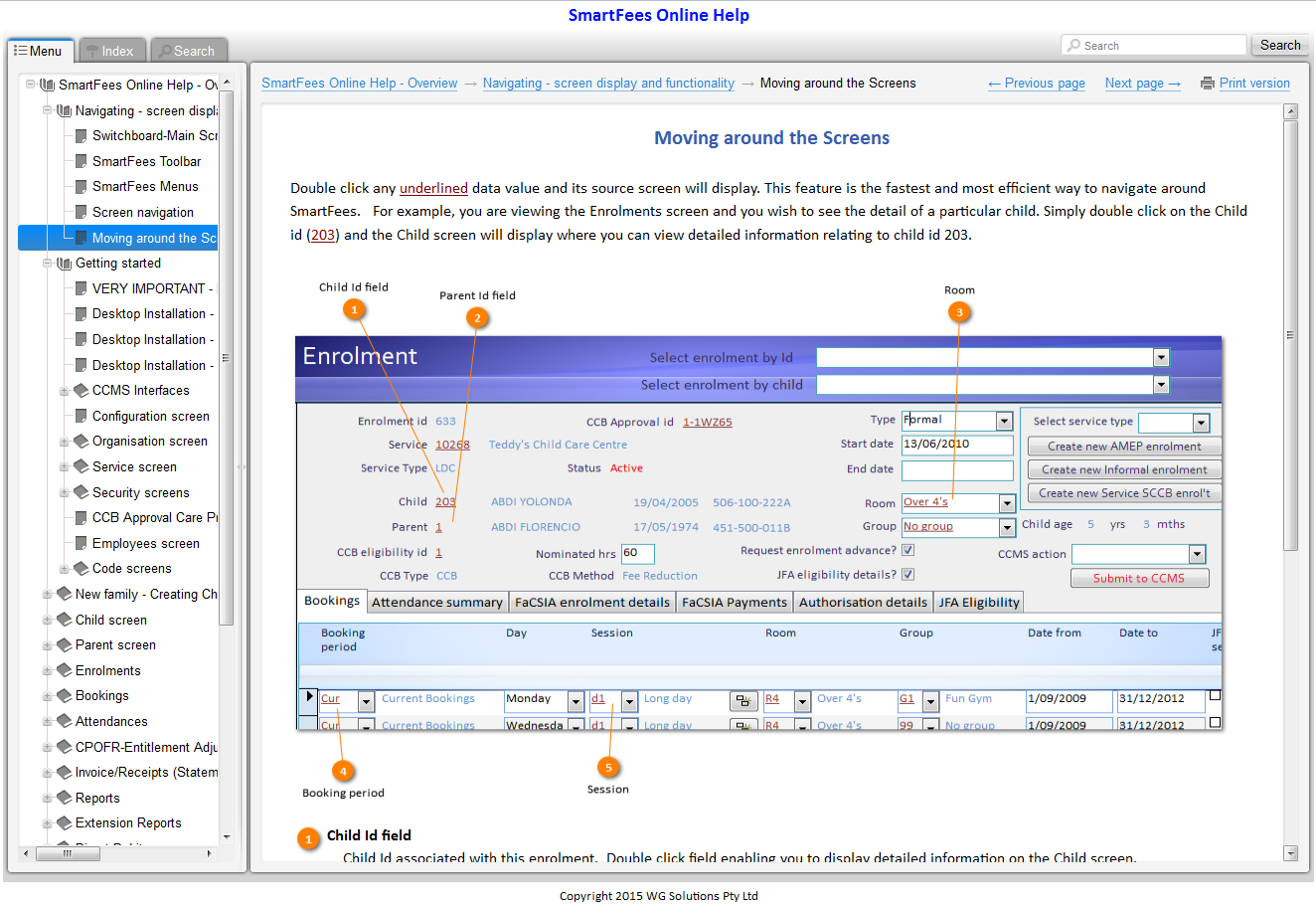Click Create new AMEP enrolment button

coord(1124,447)
